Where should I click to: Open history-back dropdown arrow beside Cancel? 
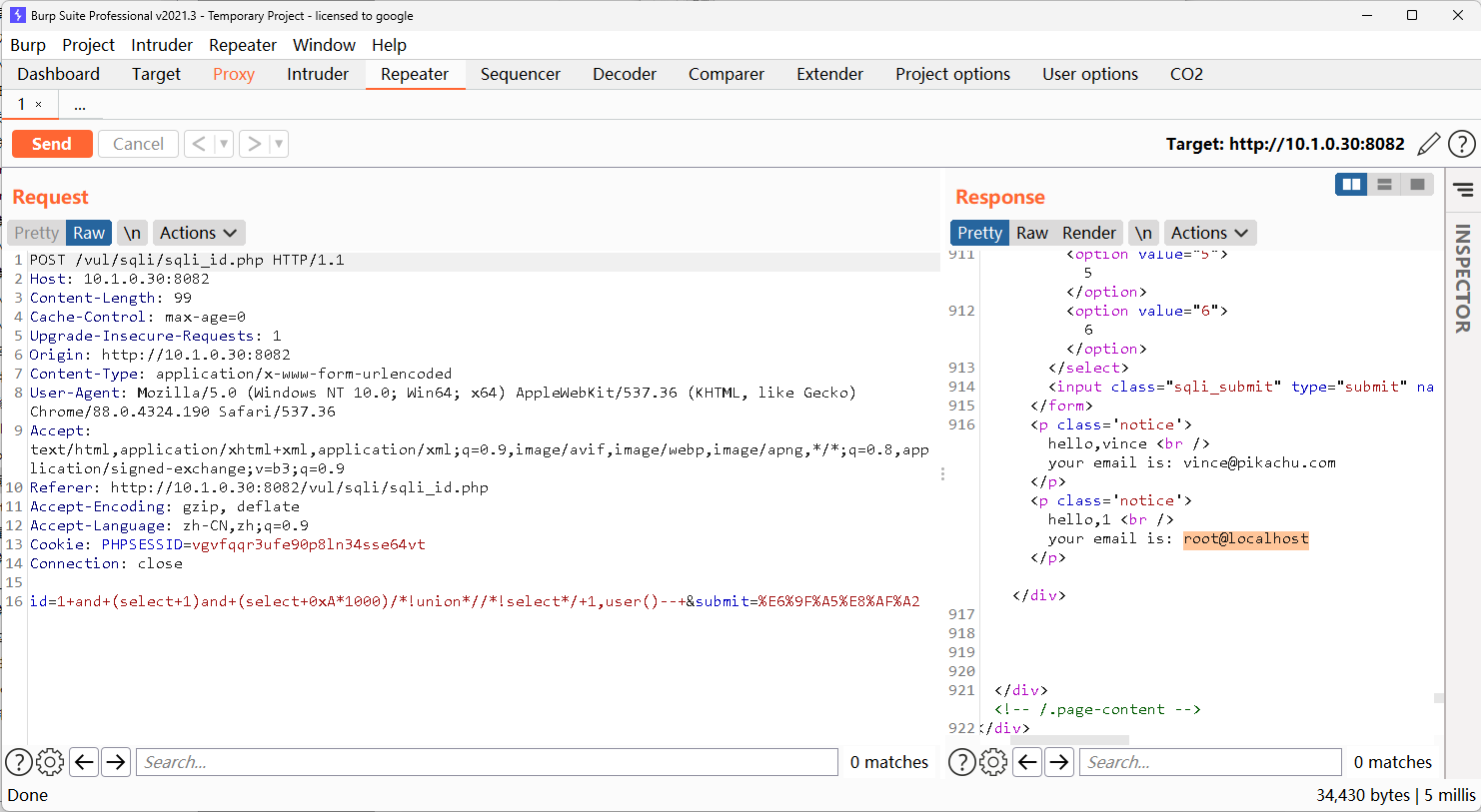pyautogui.click(x=224, y=144)
